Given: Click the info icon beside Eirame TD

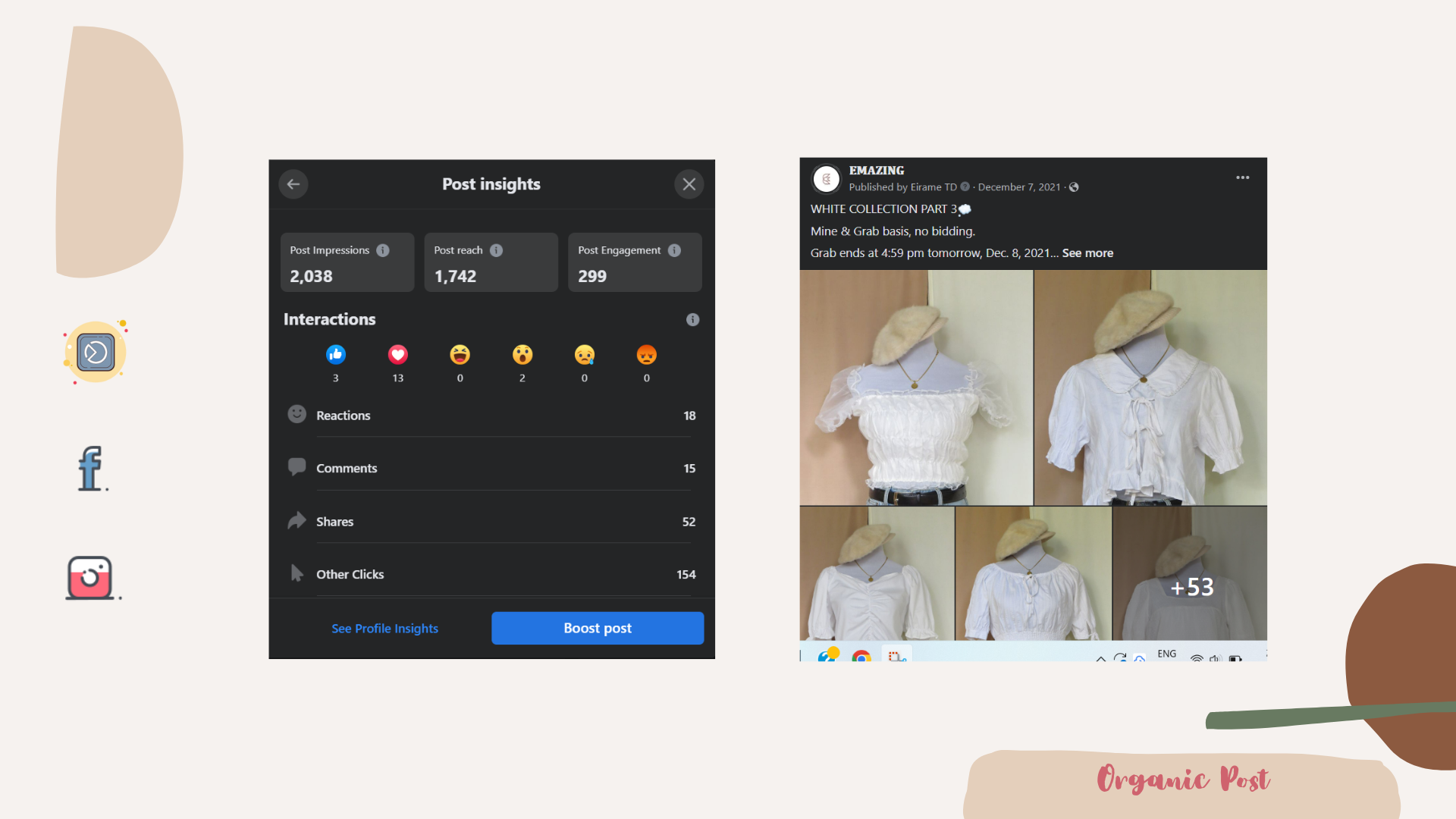Looking at the screenshot, I should click(965, 187).
